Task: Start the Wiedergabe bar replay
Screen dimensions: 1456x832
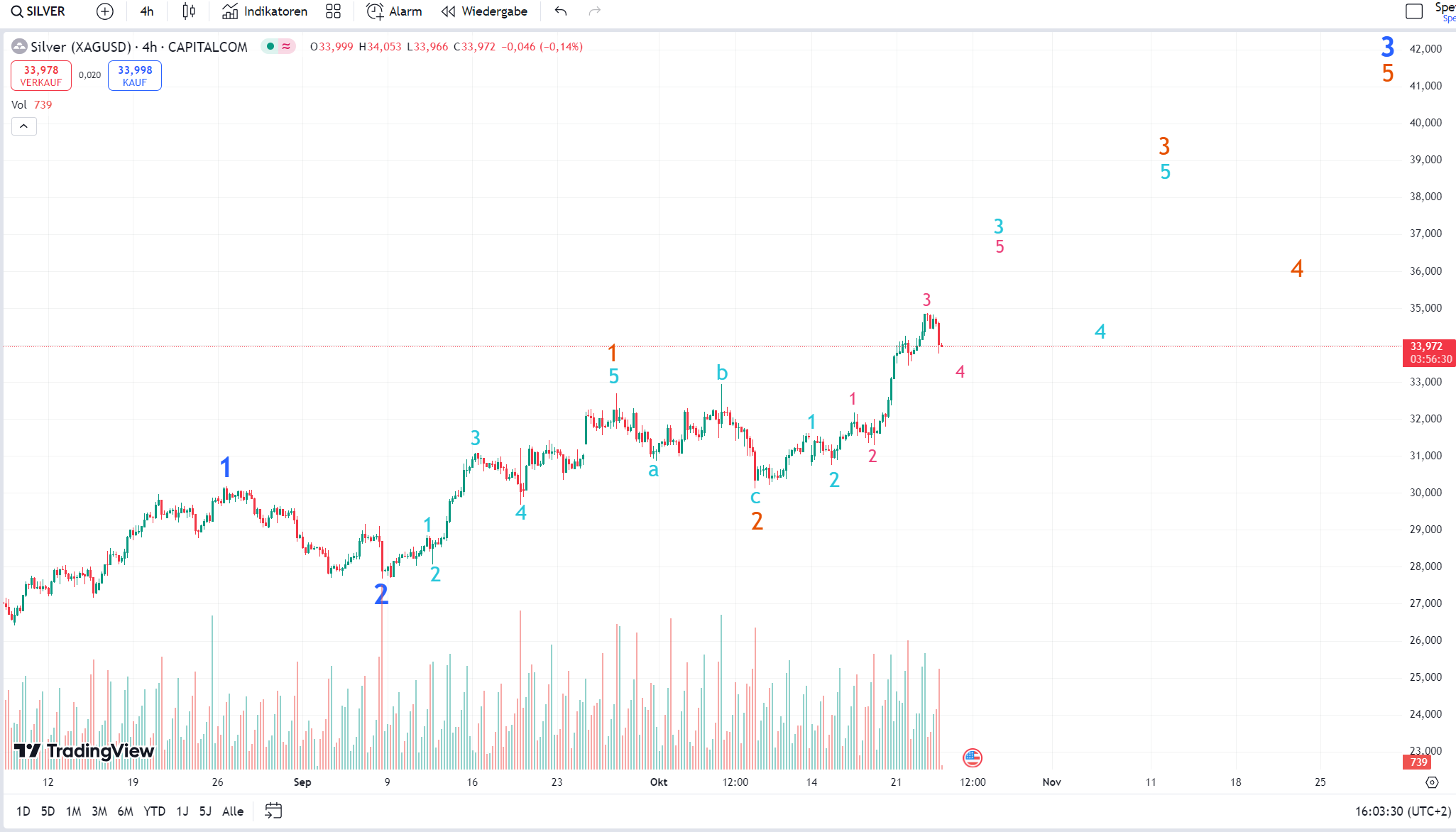Action: [484, 11]
